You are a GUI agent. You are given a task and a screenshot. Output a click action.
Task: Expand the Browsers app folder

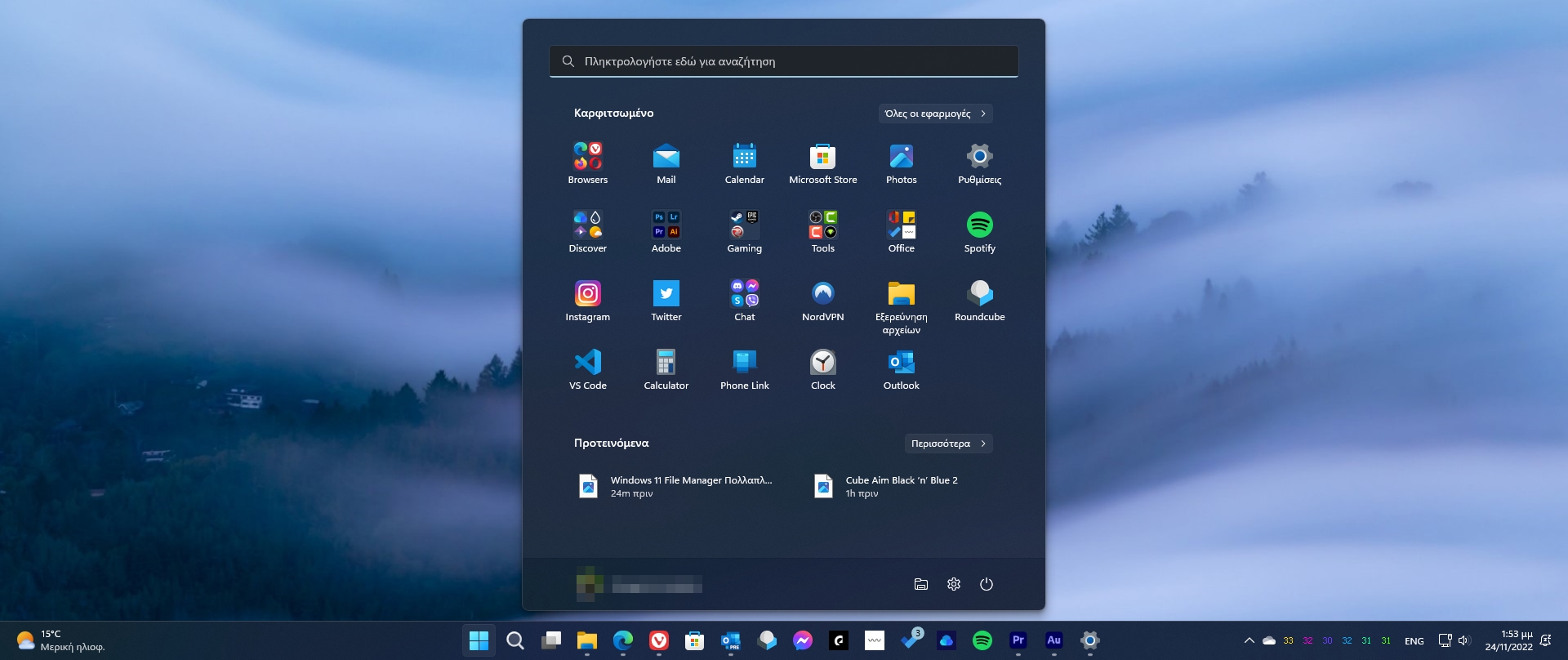587,164
